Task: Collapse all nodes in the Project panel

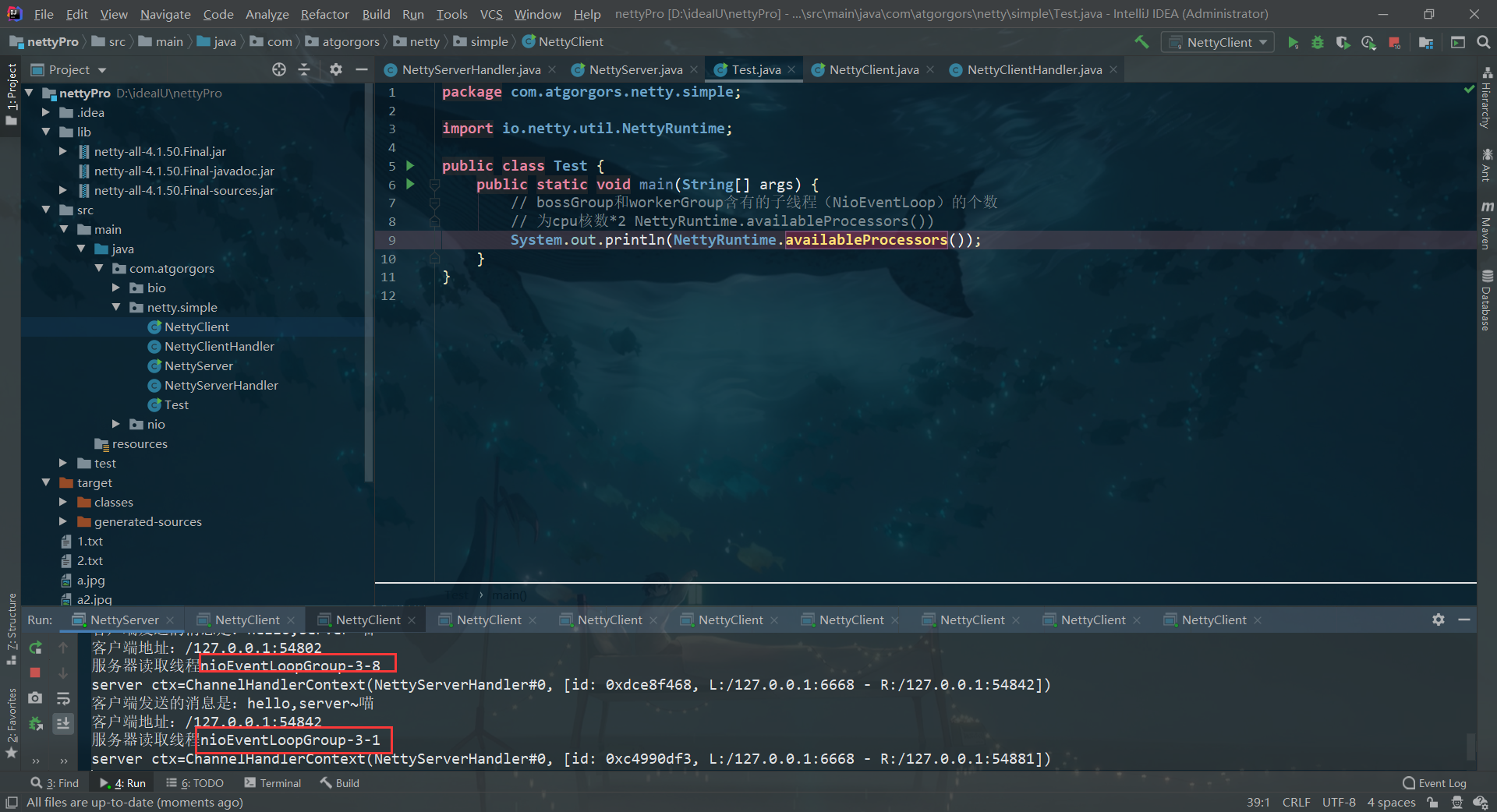Action: [304, 69]
